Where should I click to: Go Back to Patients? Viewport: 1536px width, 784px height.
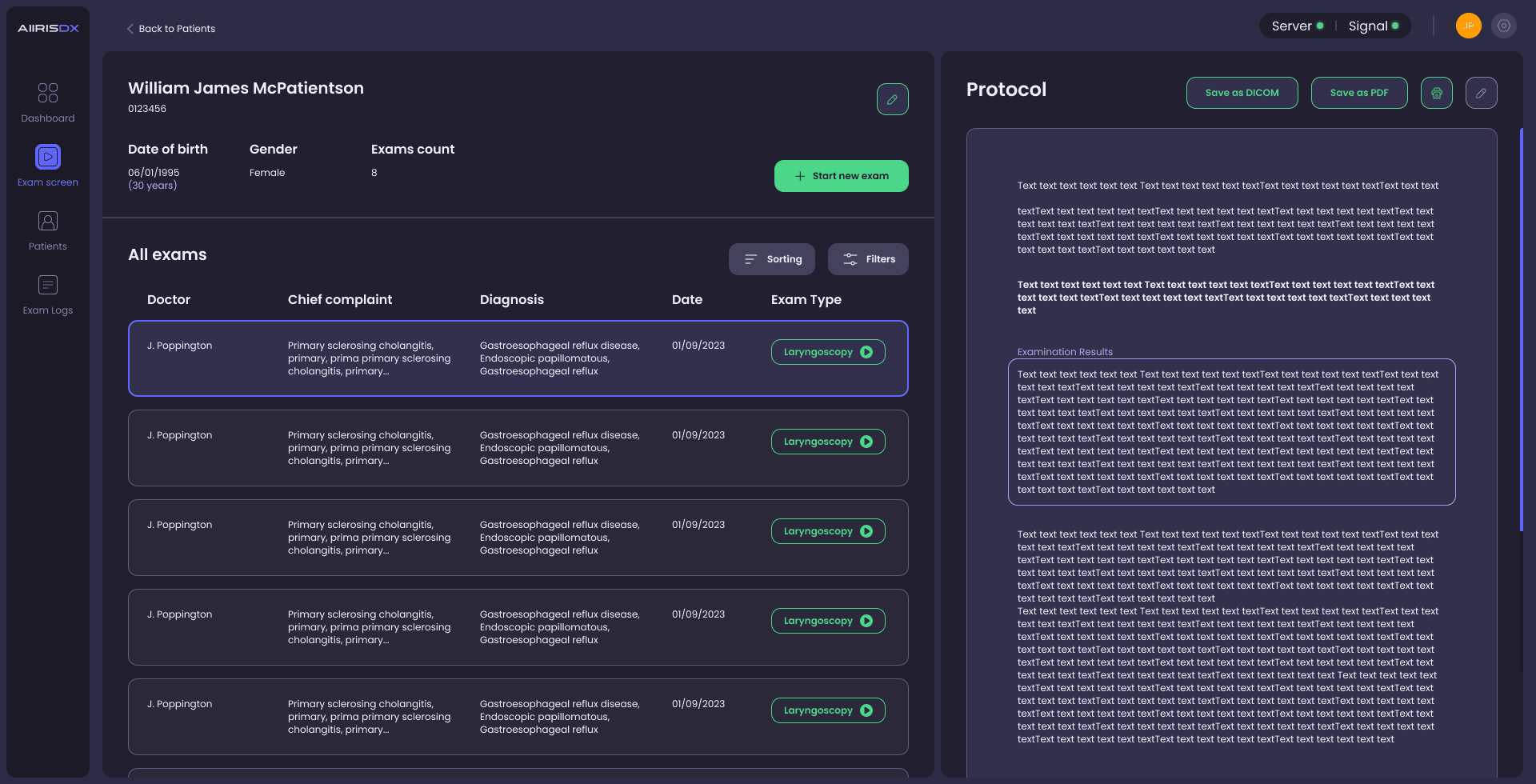click(x=177, y=29)
